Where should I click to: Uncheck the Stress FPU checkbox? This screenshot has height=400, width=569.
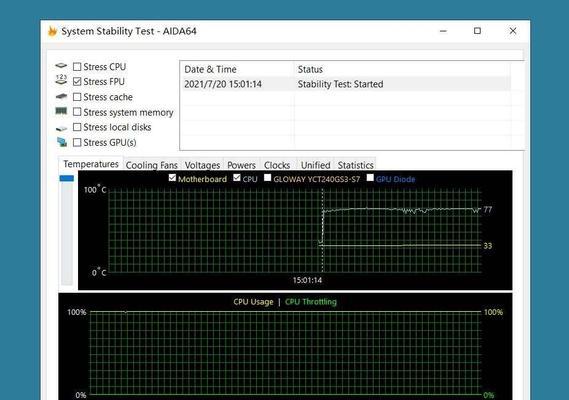click(x=77, y=82)
